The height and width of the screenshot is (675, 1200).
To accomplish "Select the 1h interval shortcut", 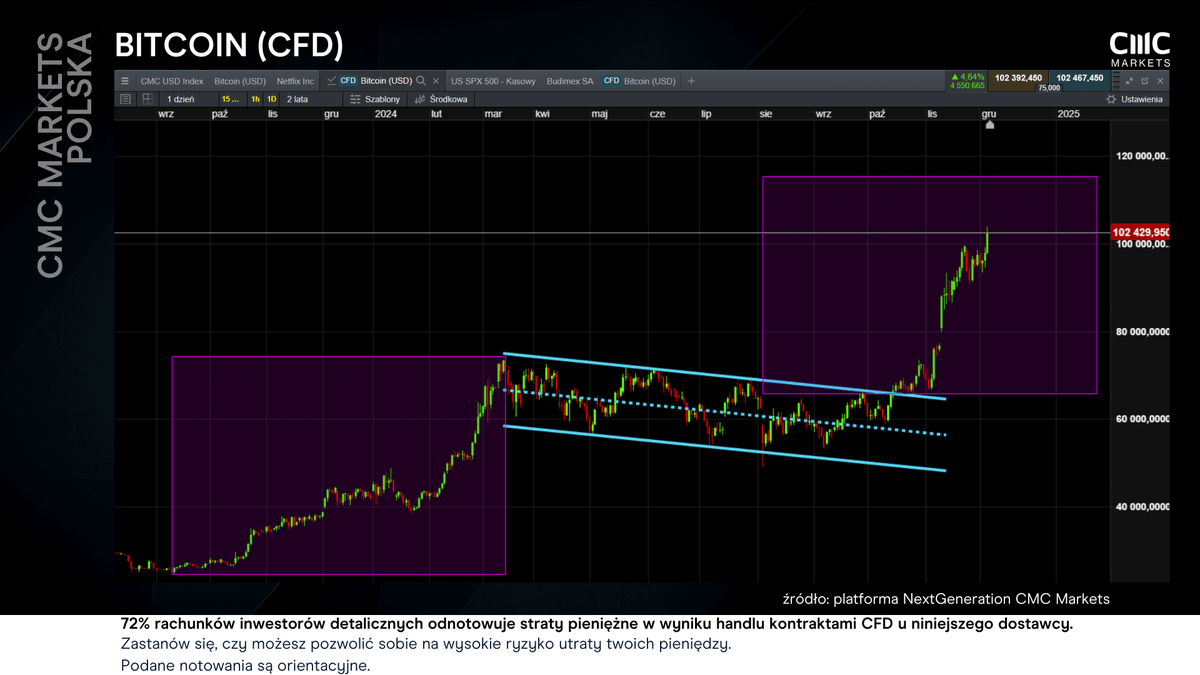I will click(255, 99).
